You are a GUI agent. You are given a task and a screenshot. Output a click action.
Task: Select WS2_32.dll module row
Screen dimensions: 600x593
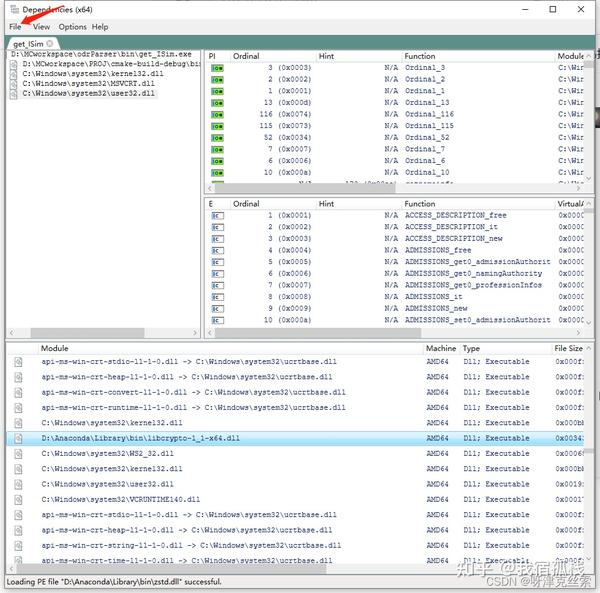click(295, 454)
